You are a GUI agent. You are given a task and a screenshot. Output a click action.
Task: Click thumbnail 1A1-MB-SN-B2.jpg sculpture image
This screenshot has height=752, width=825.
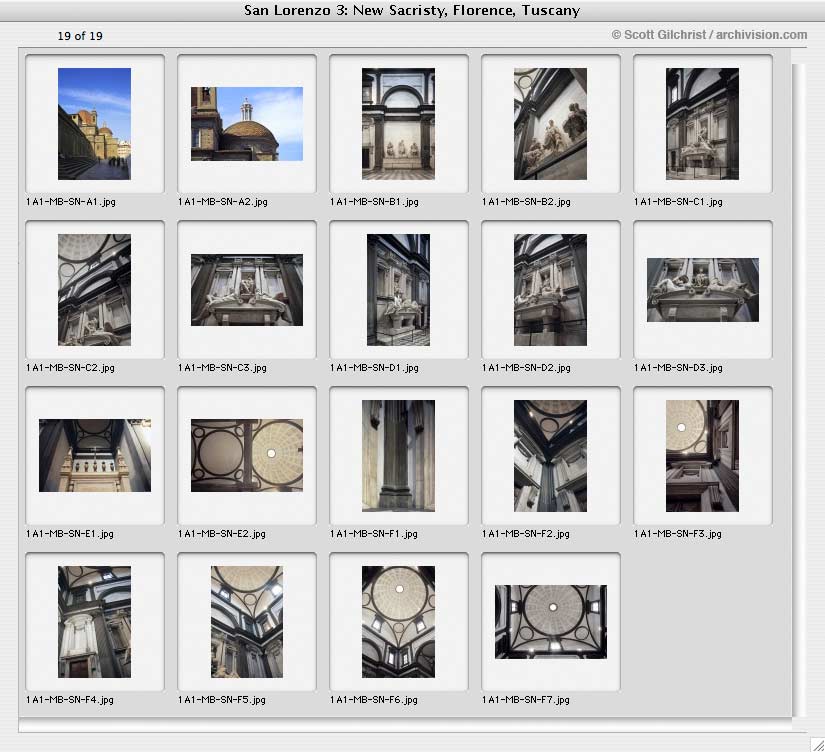[x=550, y=124]
